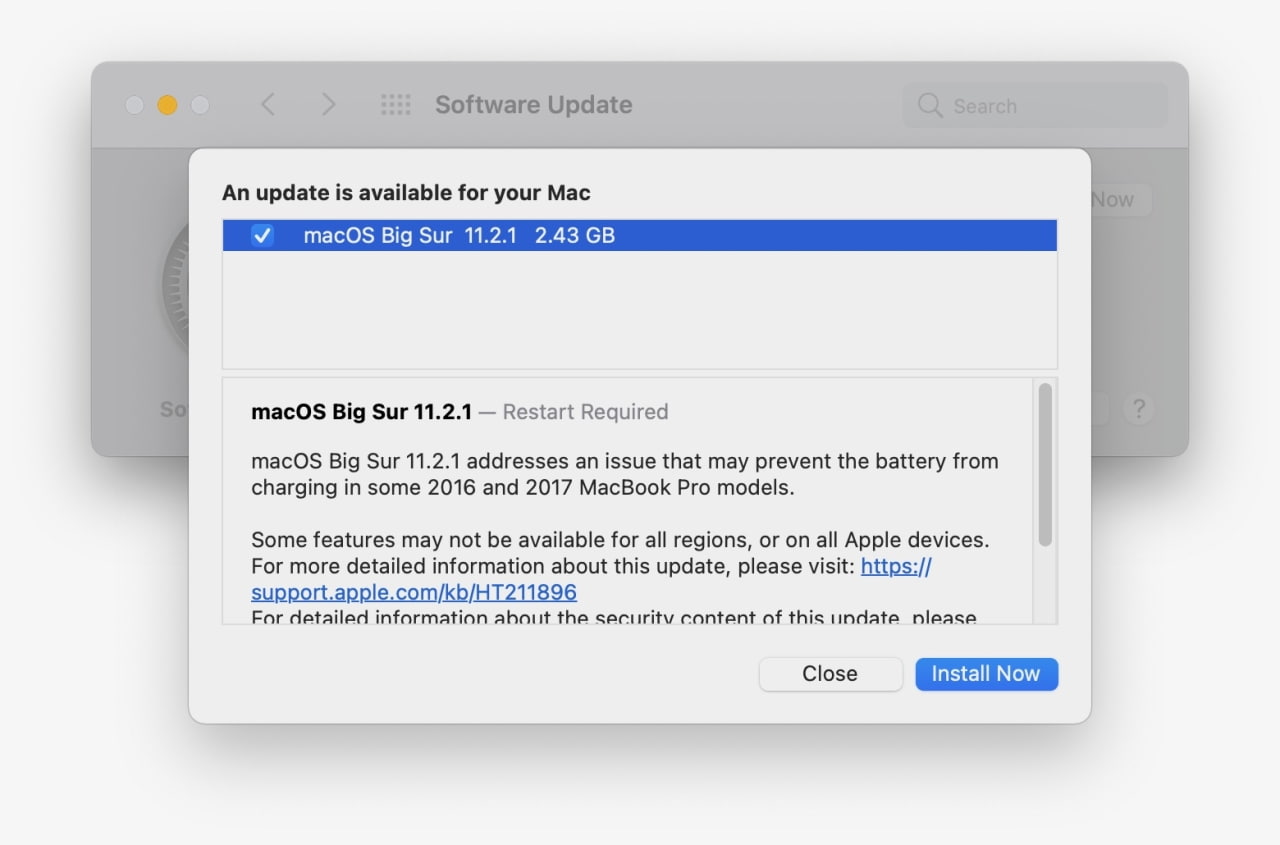
Task: Go forward with the right chevron
Action: coord(328,105)
